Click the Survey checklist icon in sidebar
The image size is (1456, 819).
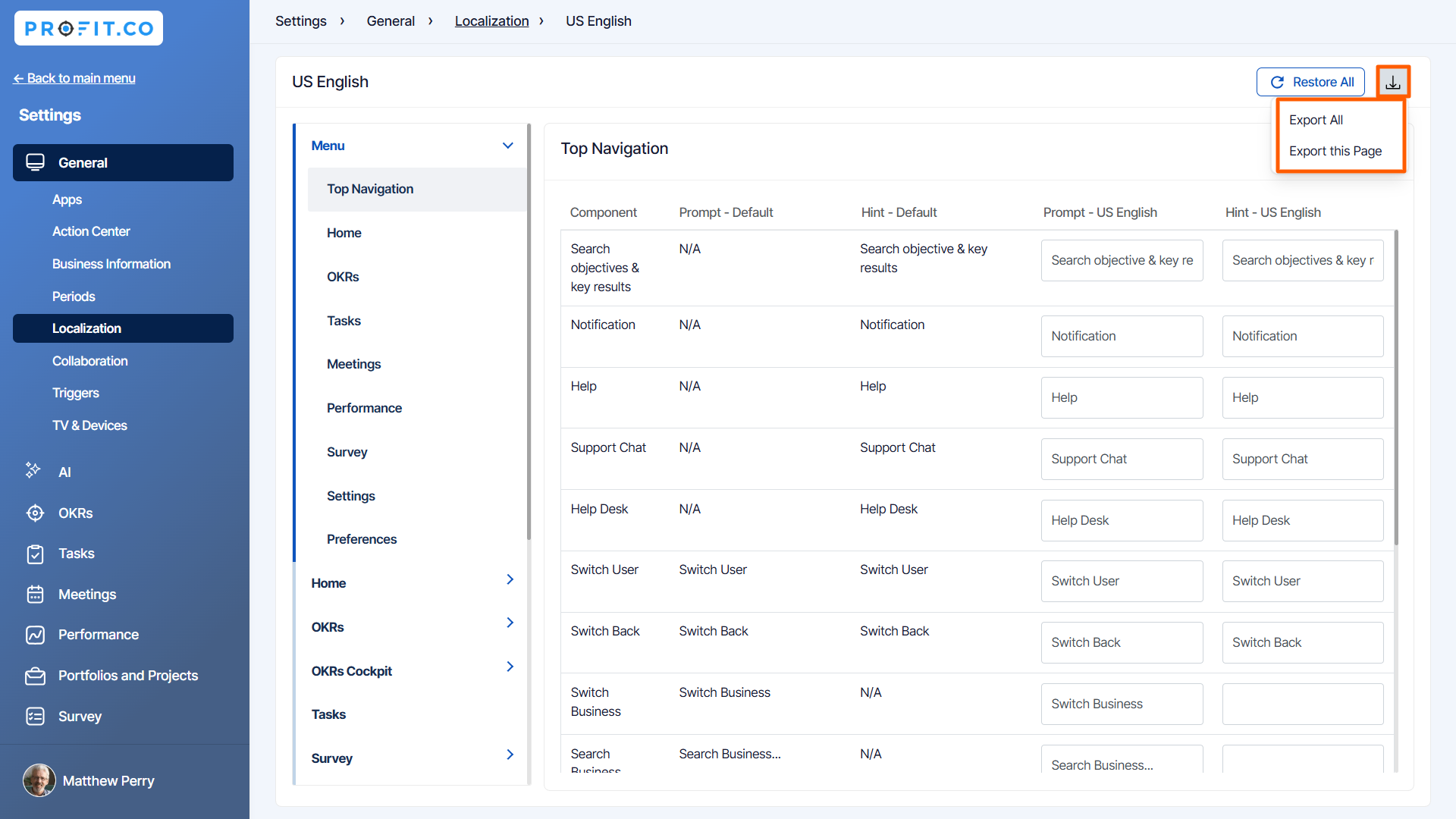(x=35, y=717)
